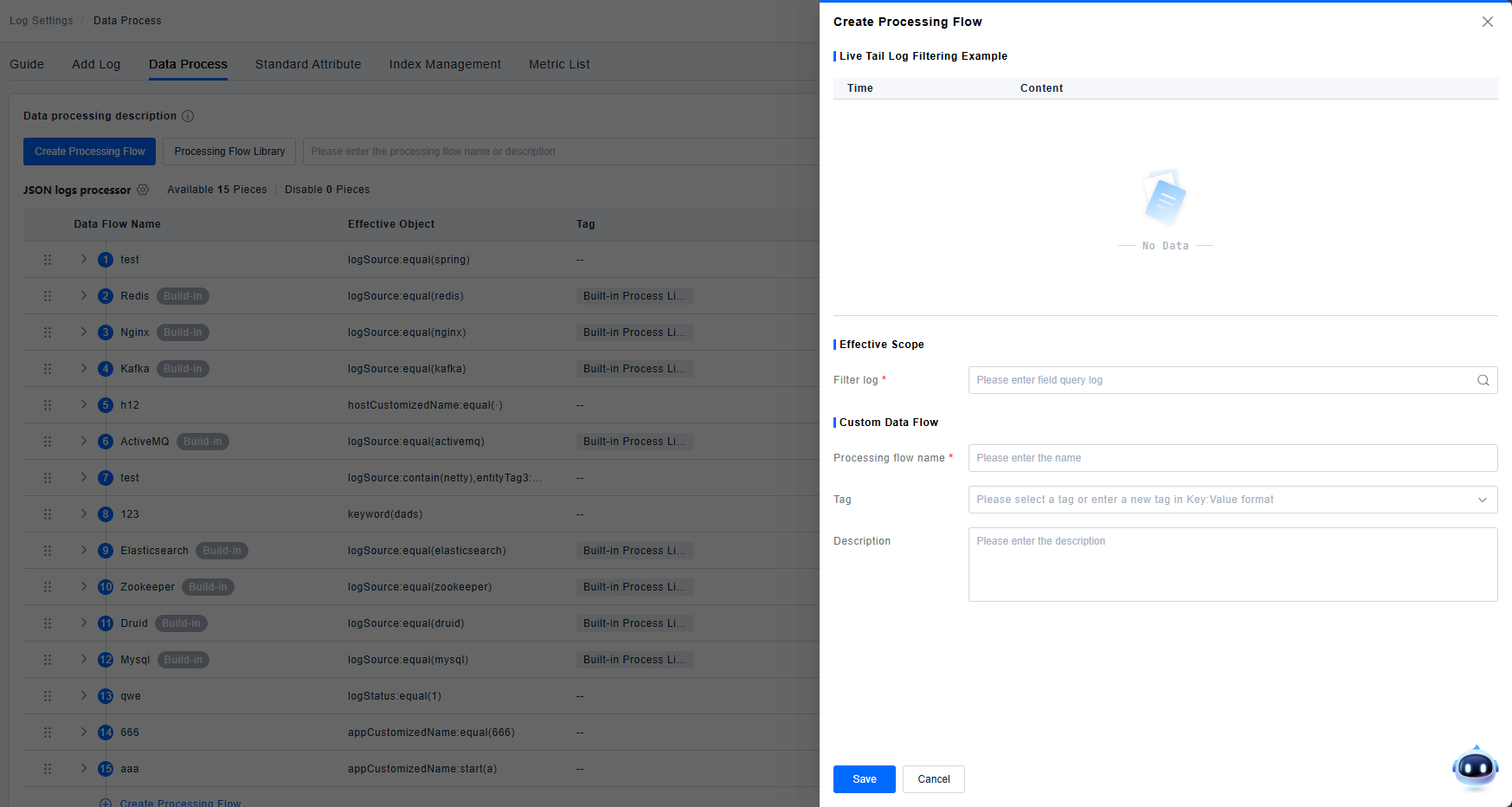
Task: Click the drag handle for the aaa row
Action: coord(48,769)
